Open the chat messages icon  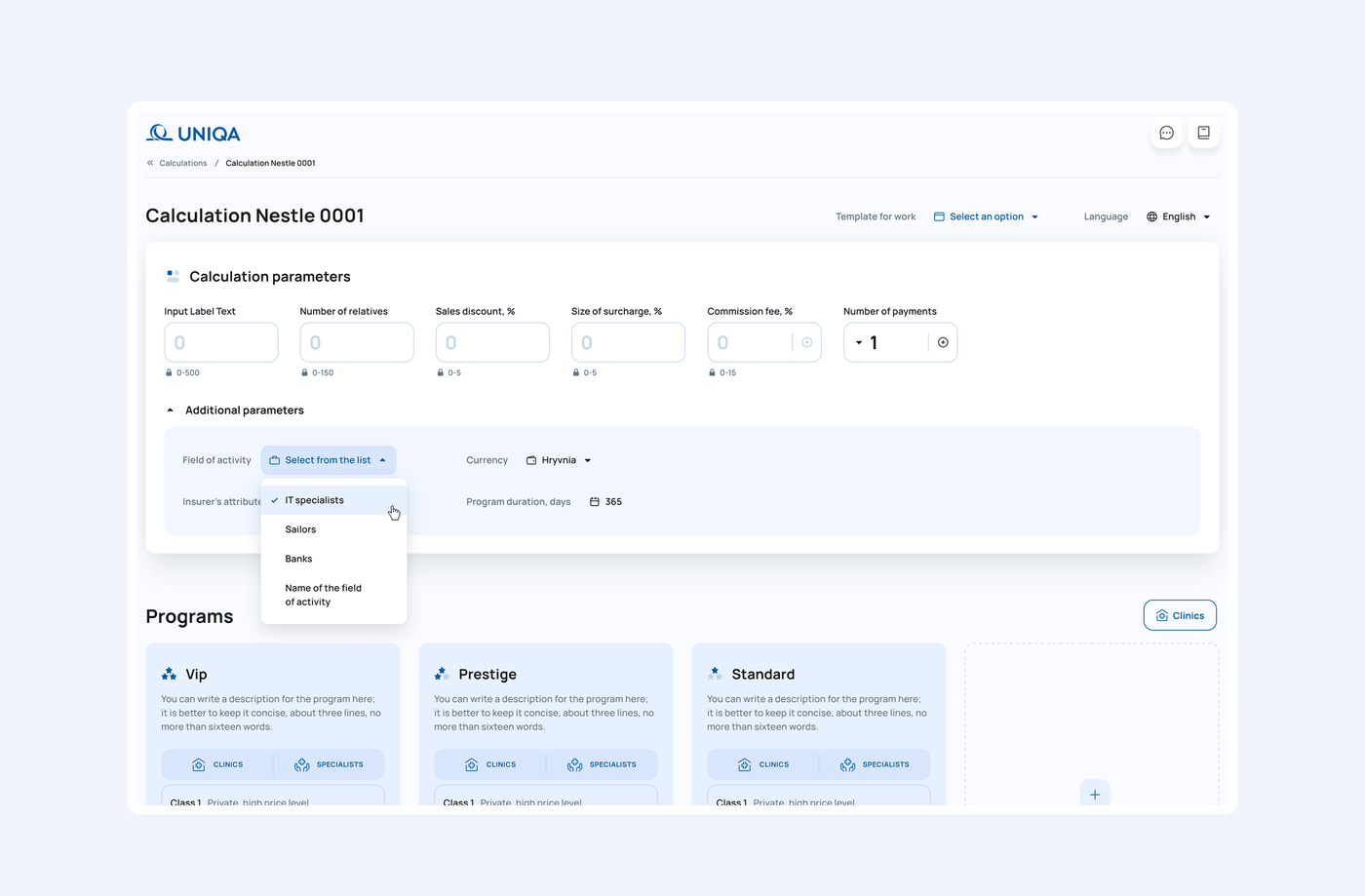click(1166, 134)
